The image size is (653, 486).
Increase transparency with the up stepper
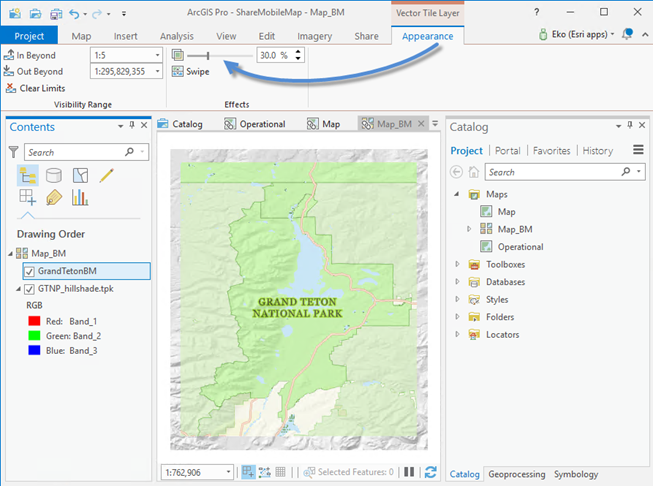click(x=298, y=52)
